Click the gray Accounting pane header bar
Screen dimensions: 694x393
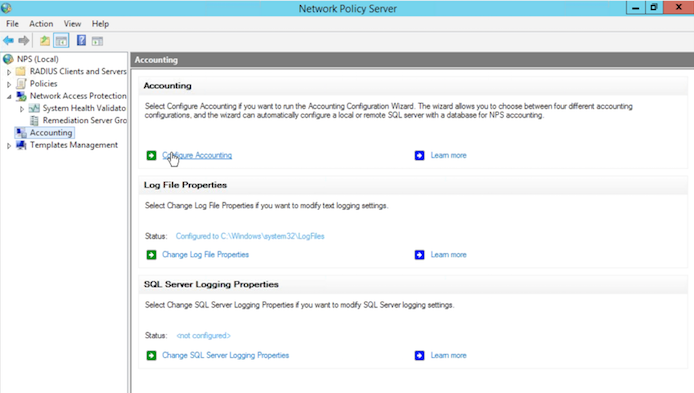[413, 60]
